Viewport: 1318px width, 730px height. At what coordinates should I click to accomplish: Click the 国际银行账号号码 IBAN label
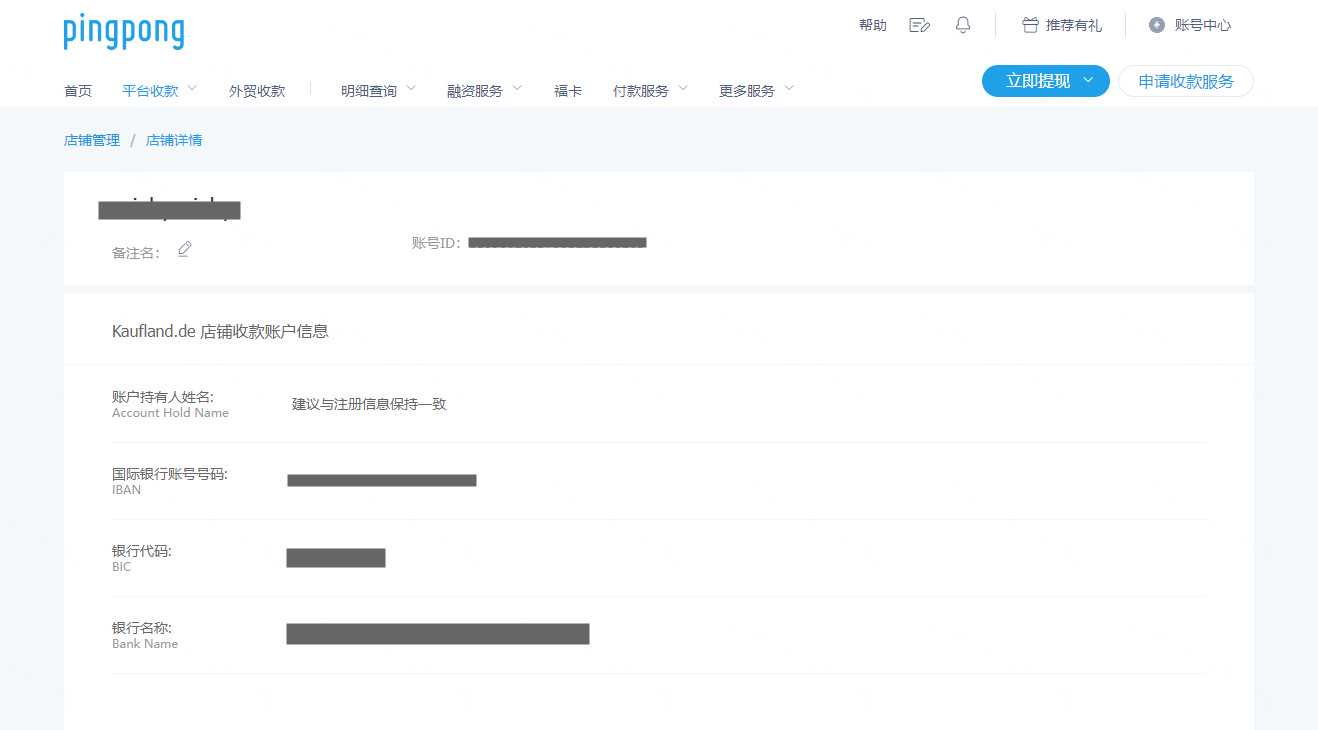pyautogui.click(x=170, y=481)
